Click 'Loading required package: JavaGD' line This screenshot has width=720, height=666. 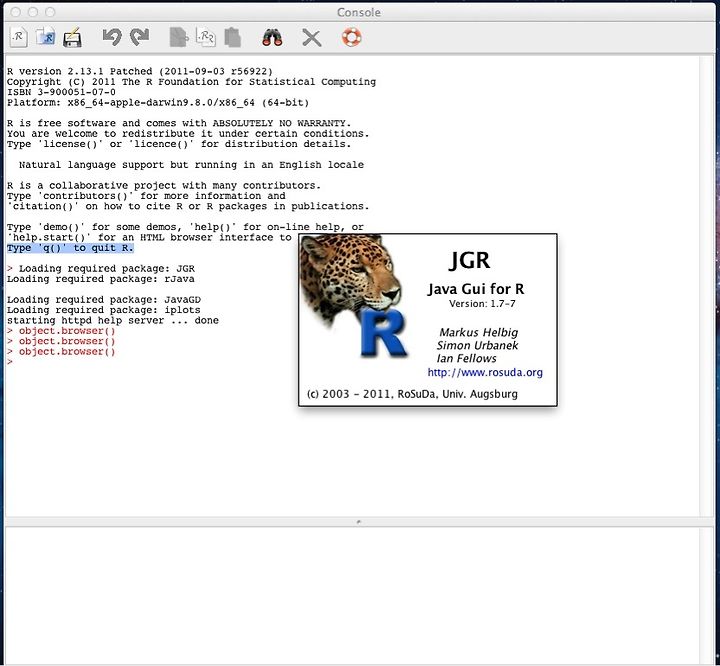pyautogui.click(x=104, y=299)
